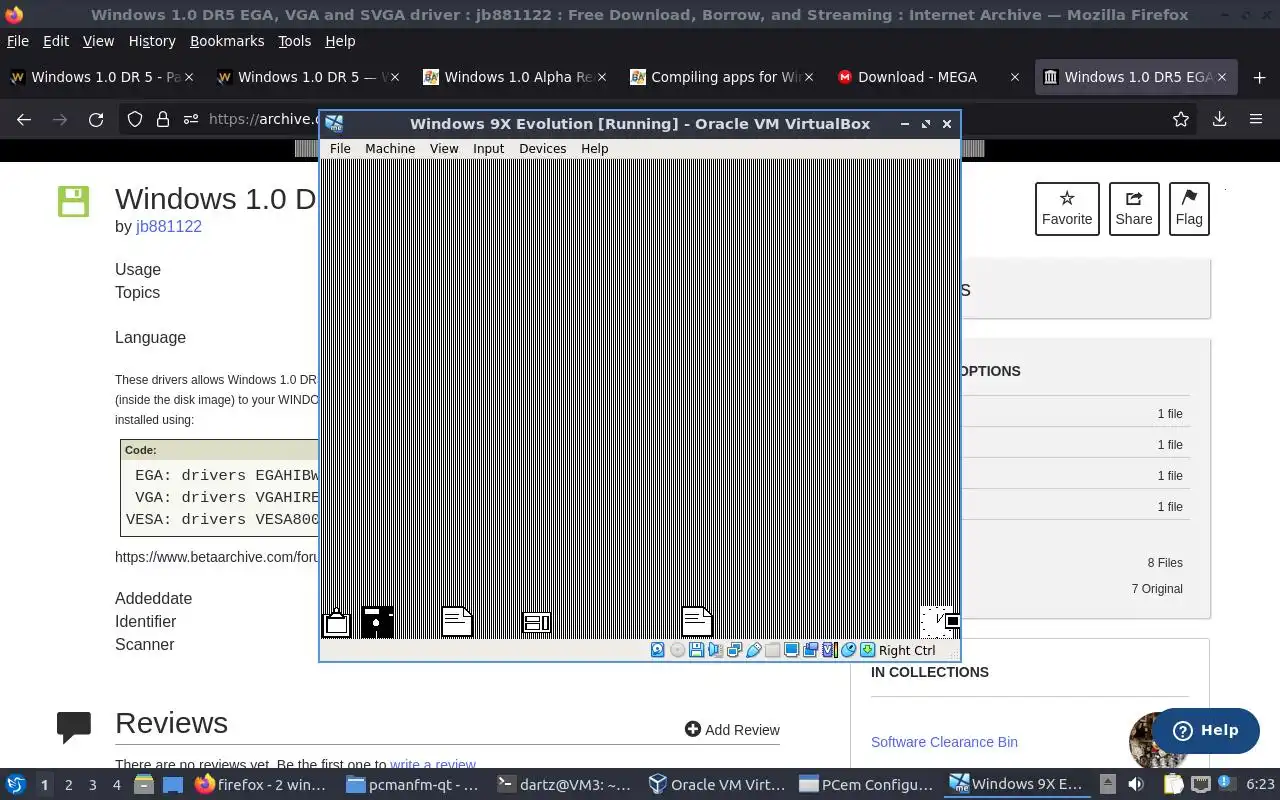
Task: Open new Firefox tab with plus button
Action: [1257, 77]
